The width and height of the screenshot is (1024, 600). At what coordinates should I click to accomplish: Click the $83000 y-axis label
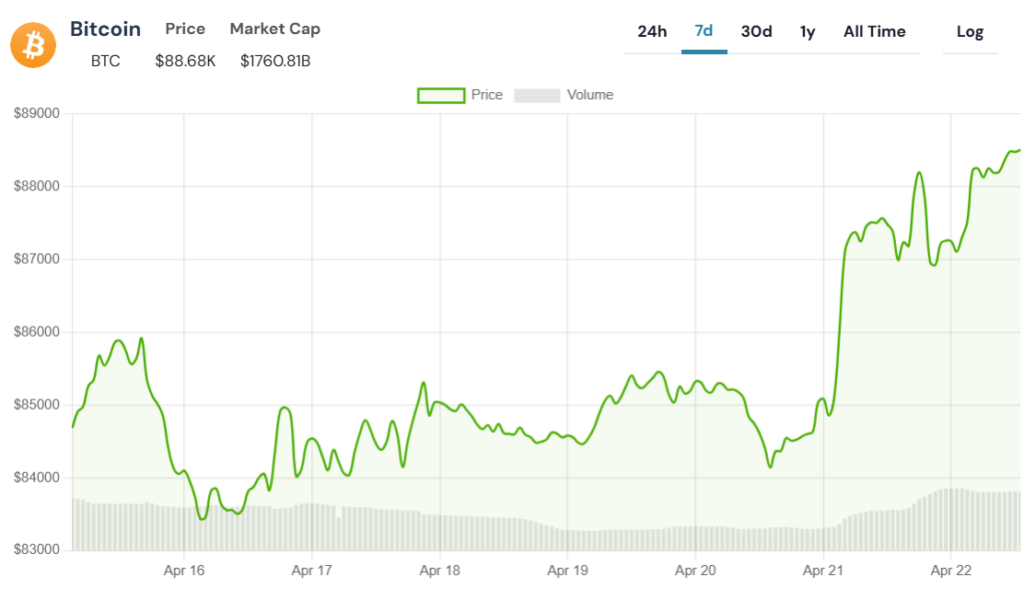(37, 550)
